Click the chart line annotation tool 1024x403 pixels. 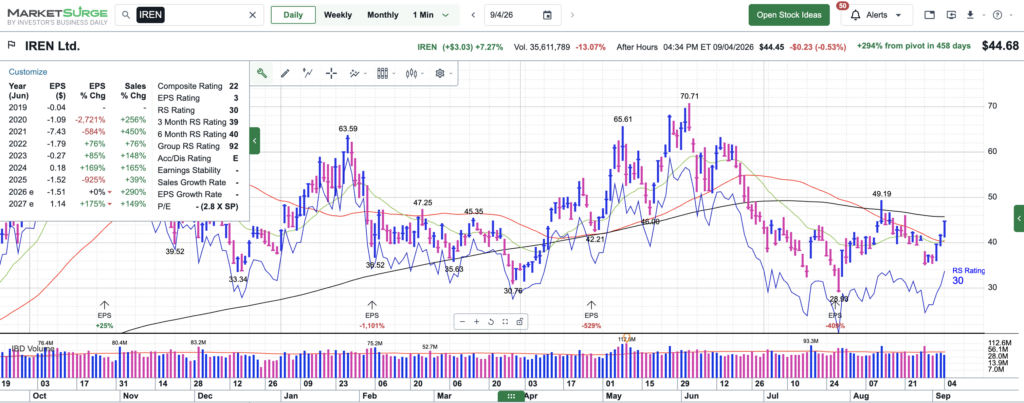(x=308, y=73)
